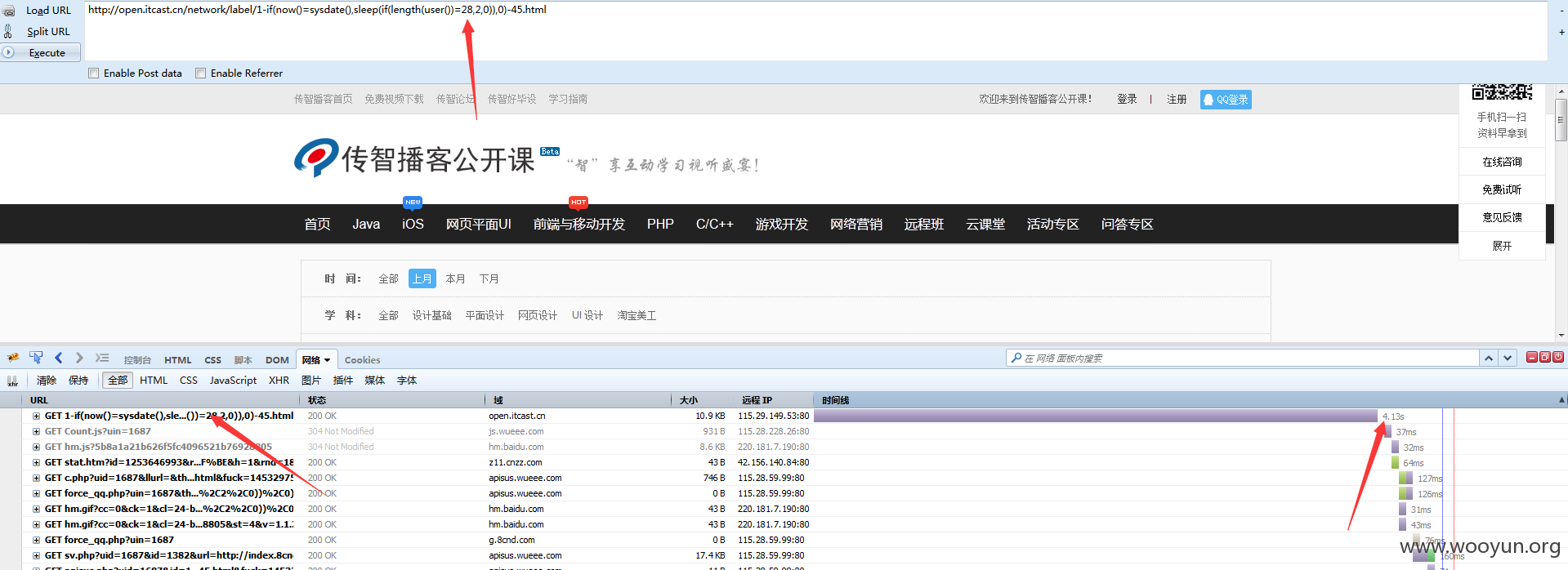Click the 游戏开发 menu item
This screenshot has height=570, width=1568.
(781, 224)
